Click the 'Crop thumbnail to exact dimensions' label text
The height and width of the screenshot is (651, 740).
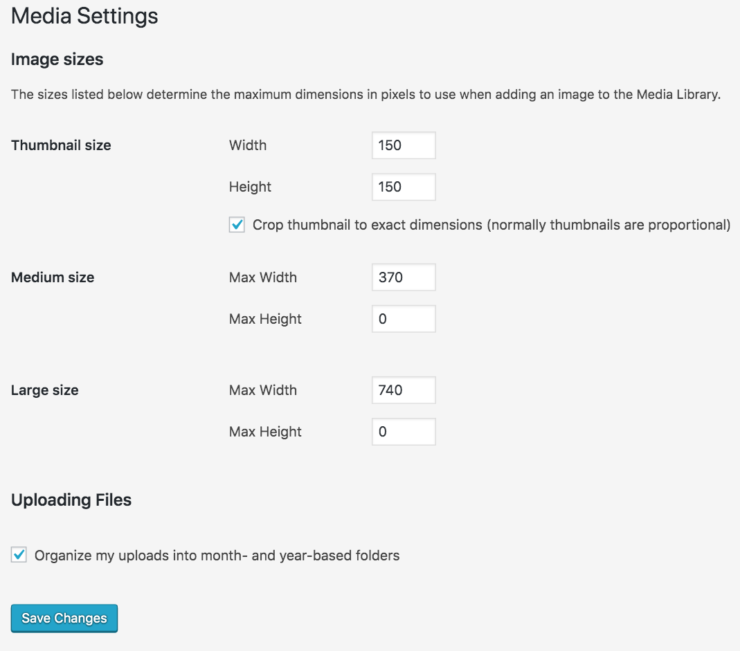[x=490, y=225]
